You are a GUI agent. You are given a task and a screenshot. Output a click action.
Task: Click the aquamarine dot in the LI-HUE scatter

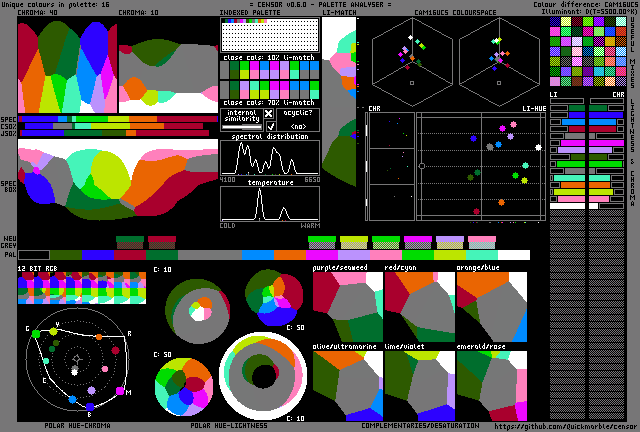[525, 165]
